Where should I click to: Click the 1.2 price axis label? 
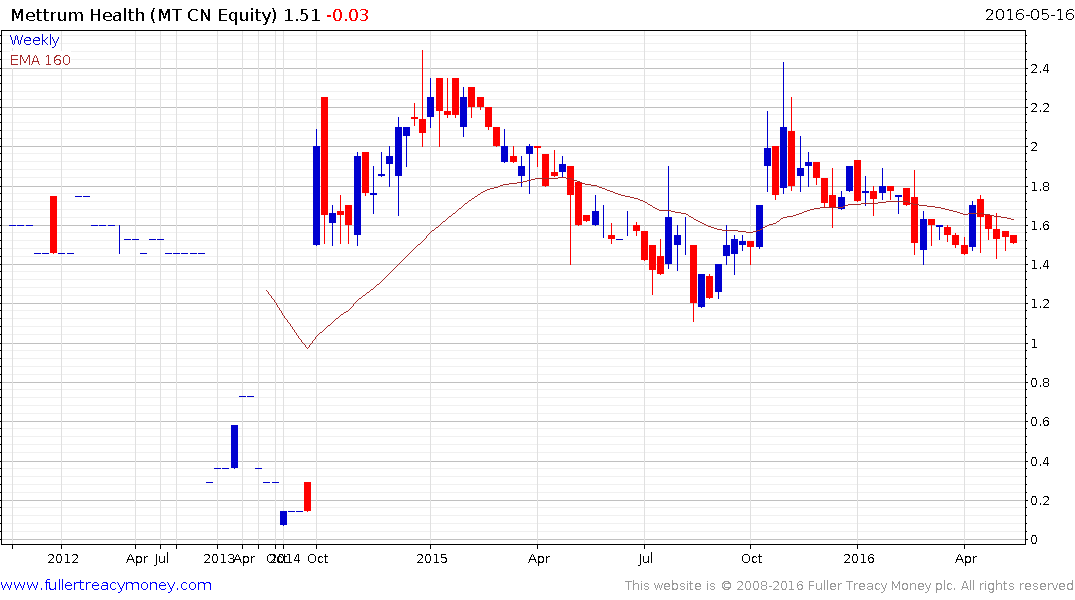click(1039, 304)
